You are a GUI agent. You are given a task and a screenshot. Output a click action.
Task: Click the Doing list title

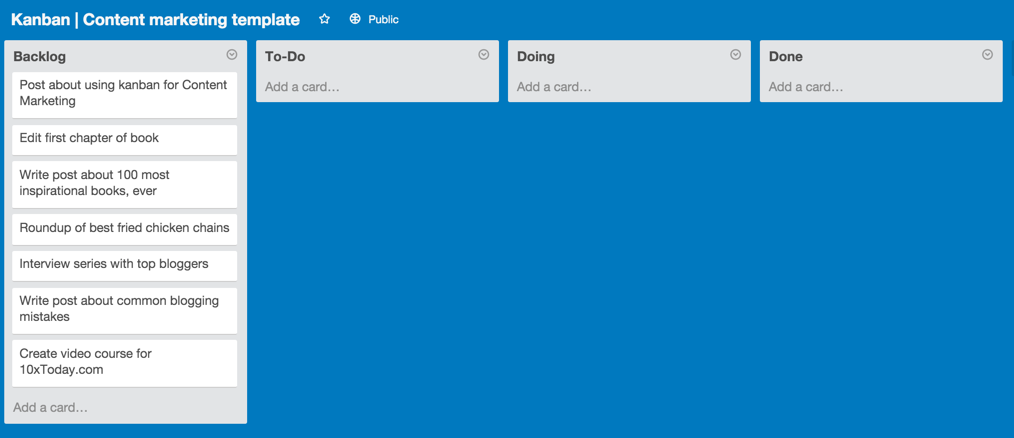536,57
